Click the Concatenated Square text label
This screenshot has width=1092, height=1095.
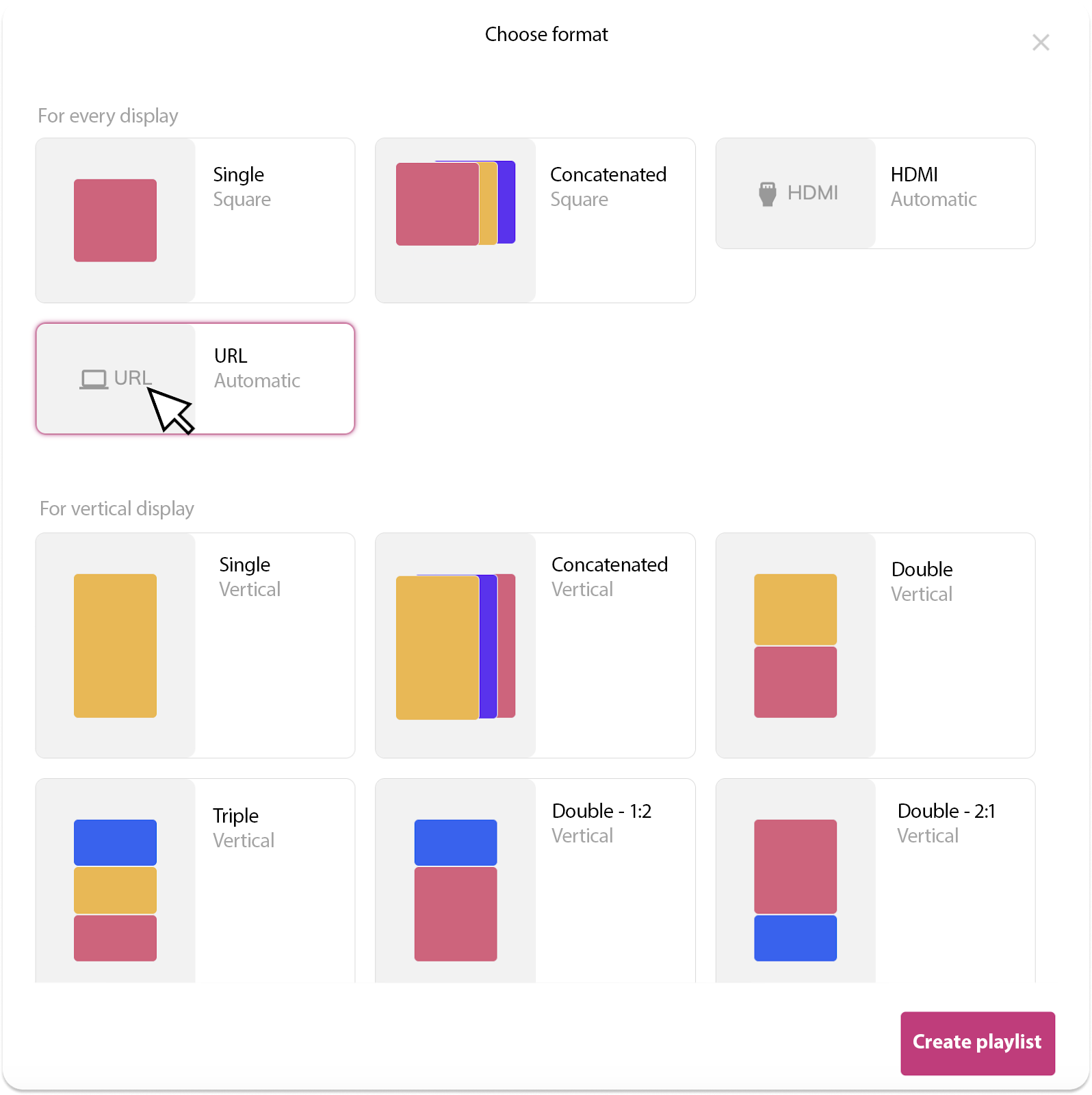(608, 187)
